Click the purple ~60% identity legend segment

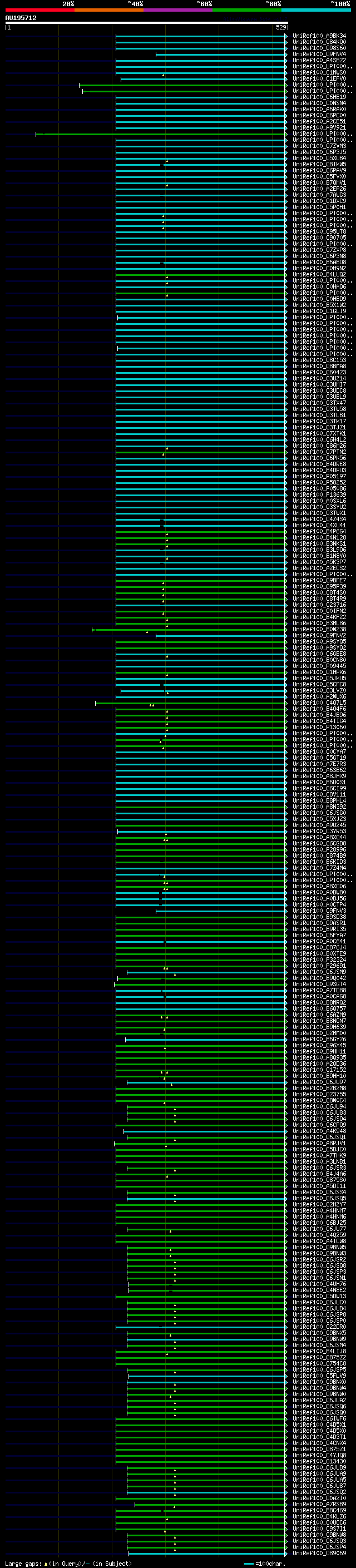[177, 10]
